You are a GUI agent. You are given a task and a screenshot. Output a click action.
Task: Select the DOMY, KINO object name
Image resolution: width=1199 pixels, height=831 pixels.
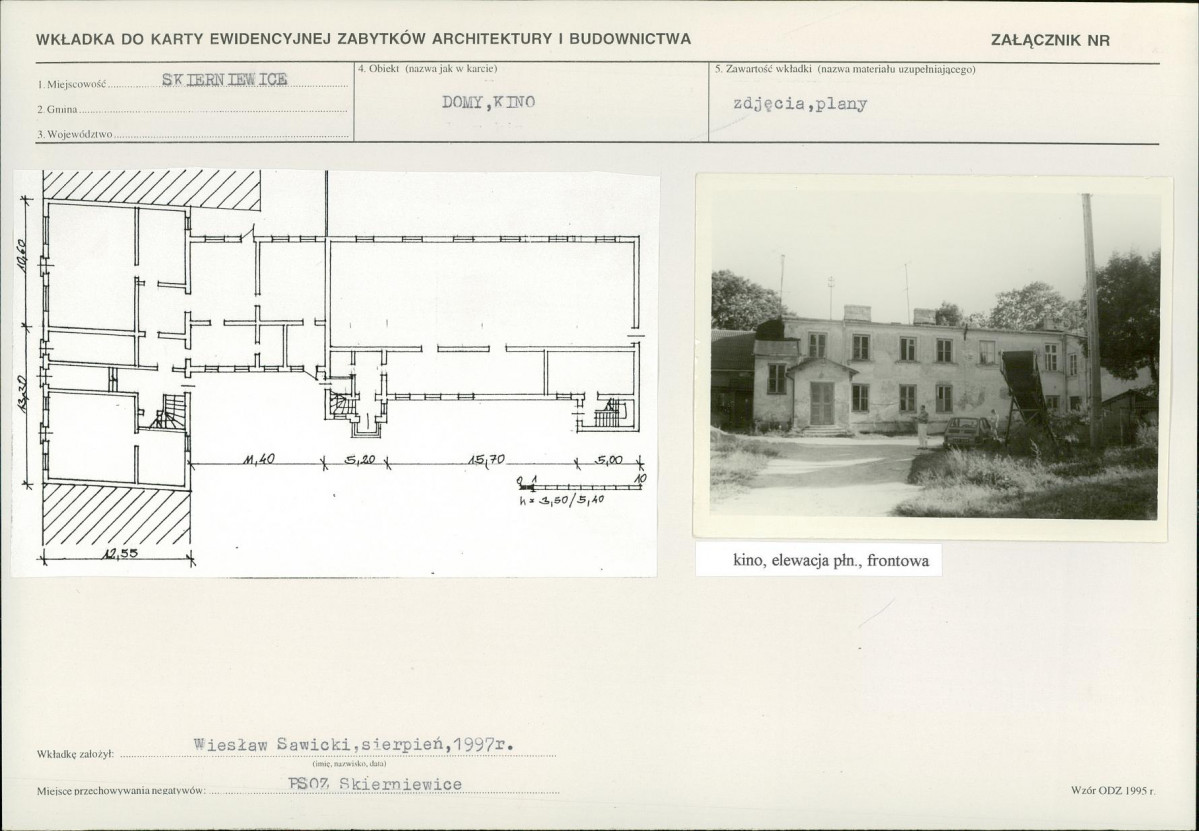[x=488, y=102]
